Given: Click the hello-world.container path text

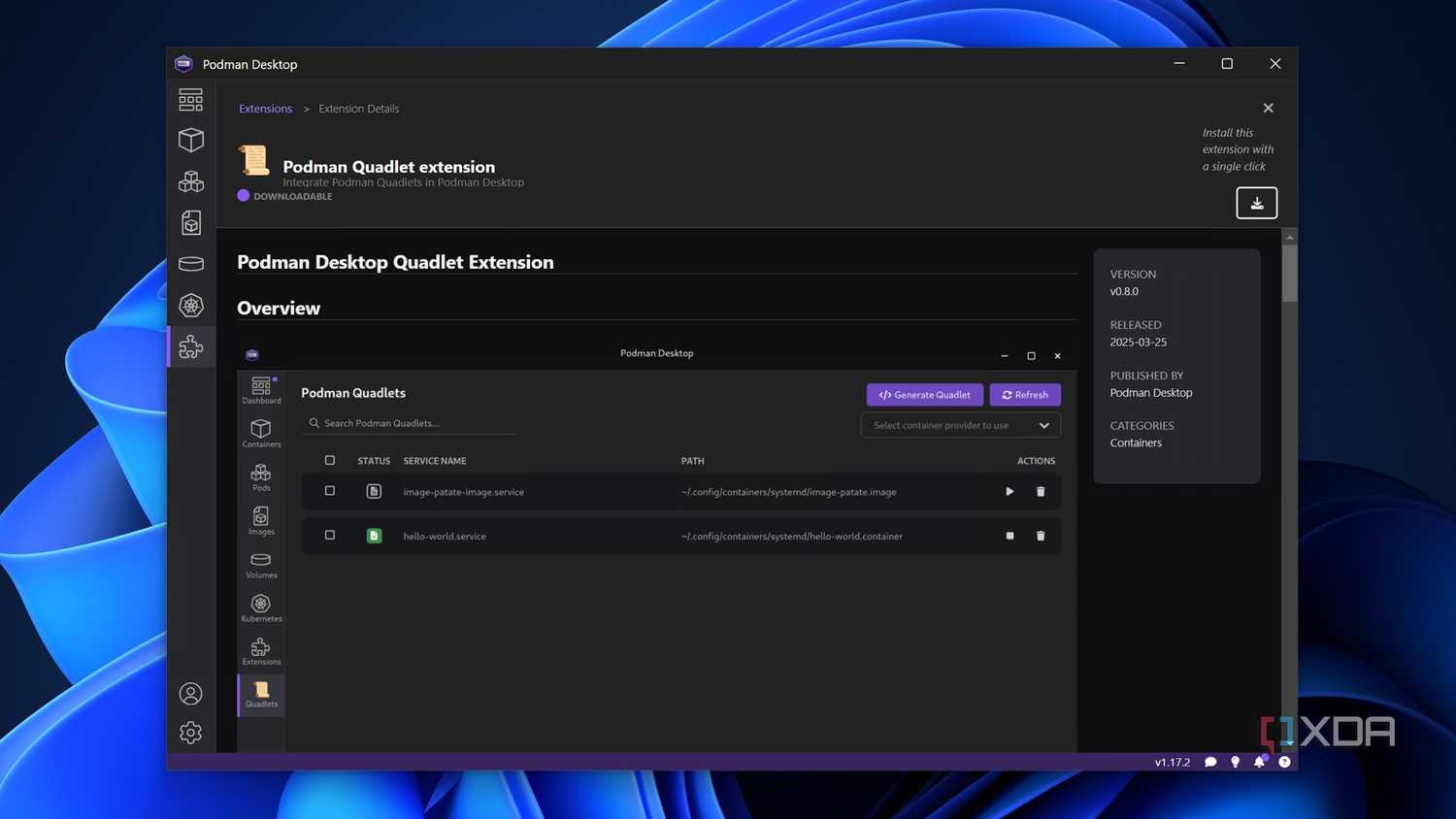Looking at the screenshot, I should tap(792, 536).
